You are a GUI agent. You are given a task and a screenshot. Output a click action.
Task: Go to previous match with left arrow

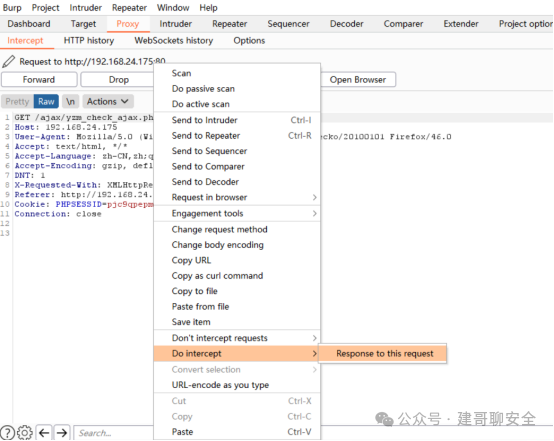[x=44, y=433]
